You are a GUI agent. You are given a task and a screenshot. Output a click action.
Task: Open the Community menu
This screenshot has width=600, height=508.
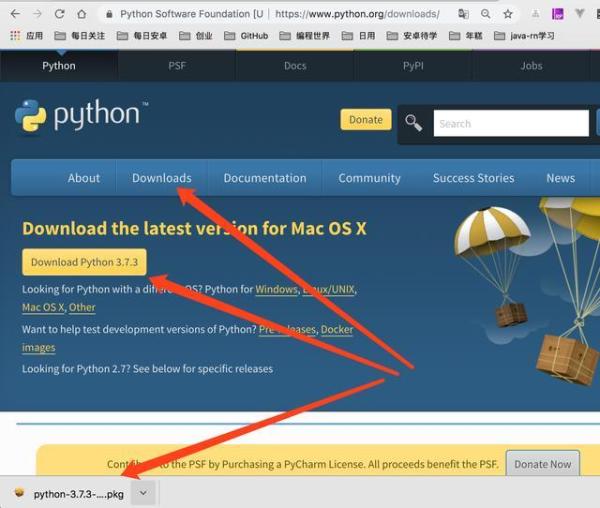(x=369, y=178)
